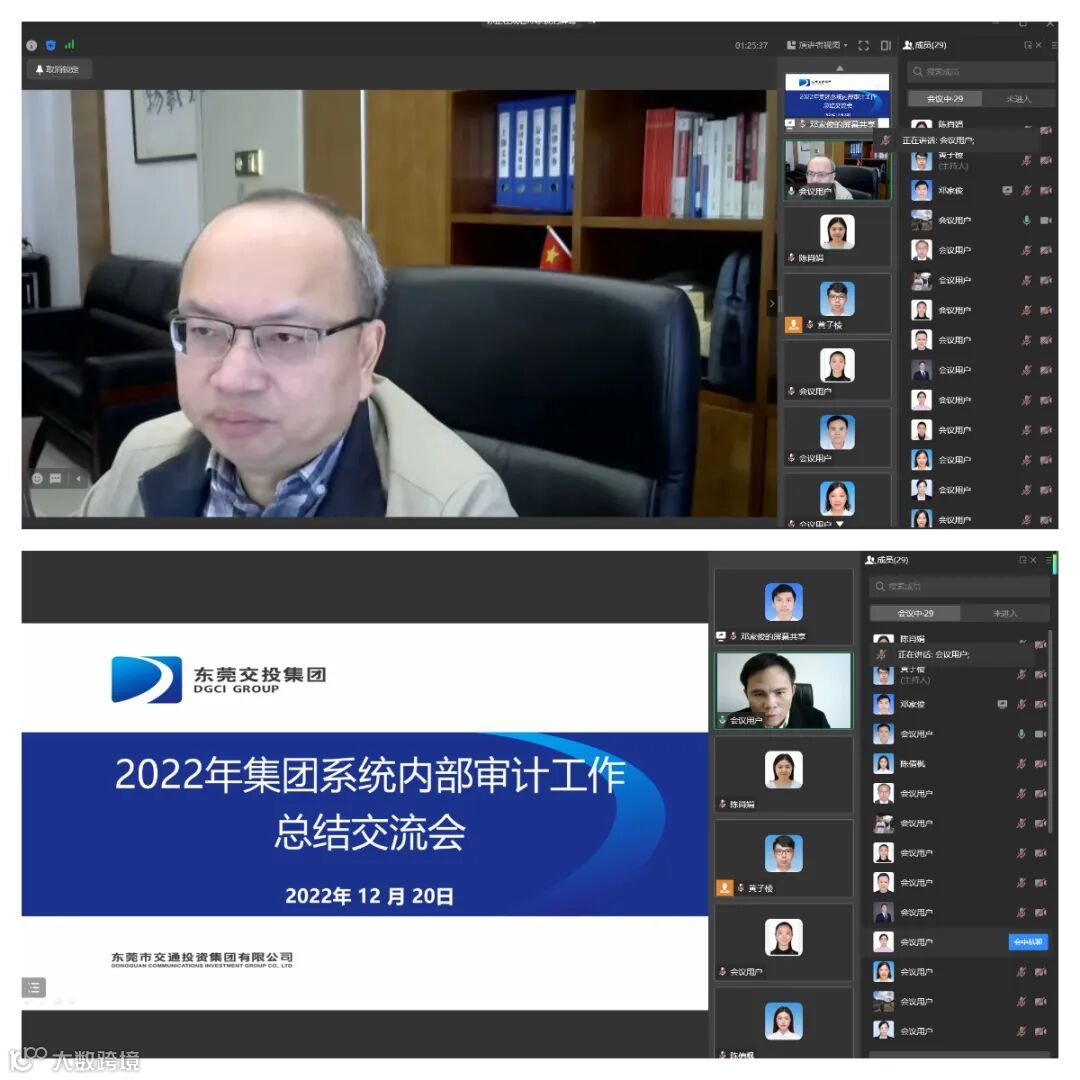This screenshot has height=1080, width=1080.
Task: Click the orange host badge beside 黄子棱 in lower window
Action: point(725,888)
